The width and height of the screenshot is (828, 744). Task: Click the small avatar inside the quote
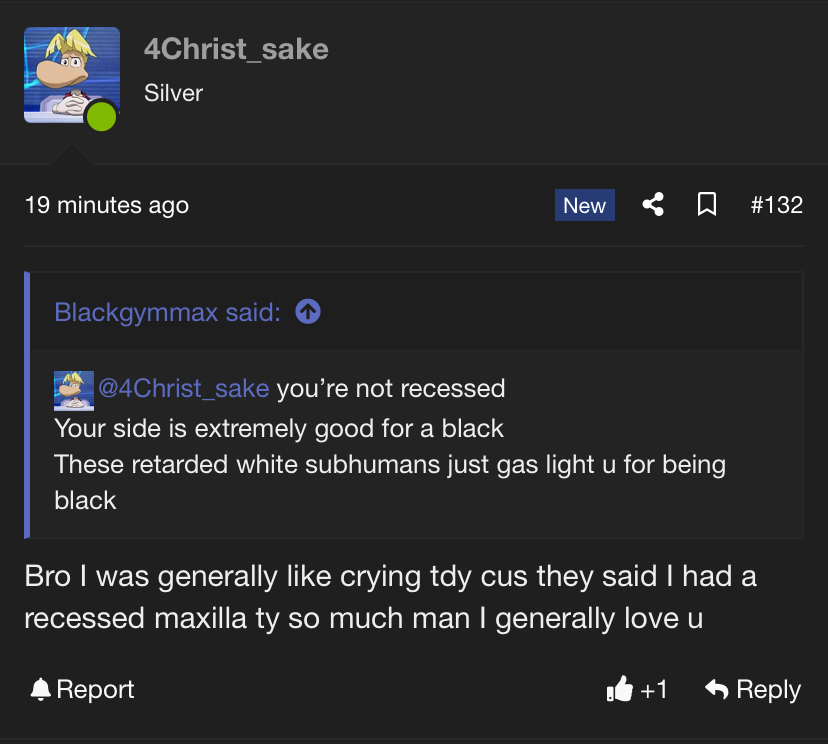click(x=73, y=389)
